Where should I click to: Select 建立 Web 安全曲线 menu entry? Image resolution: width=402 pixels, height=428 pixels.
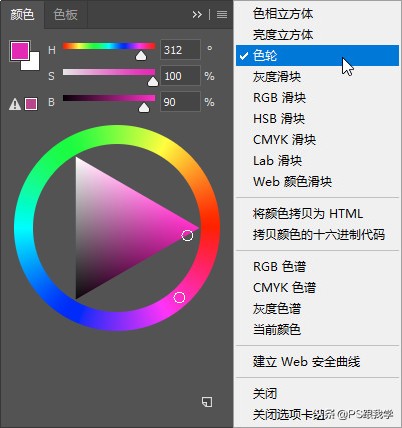coord(317,362)
